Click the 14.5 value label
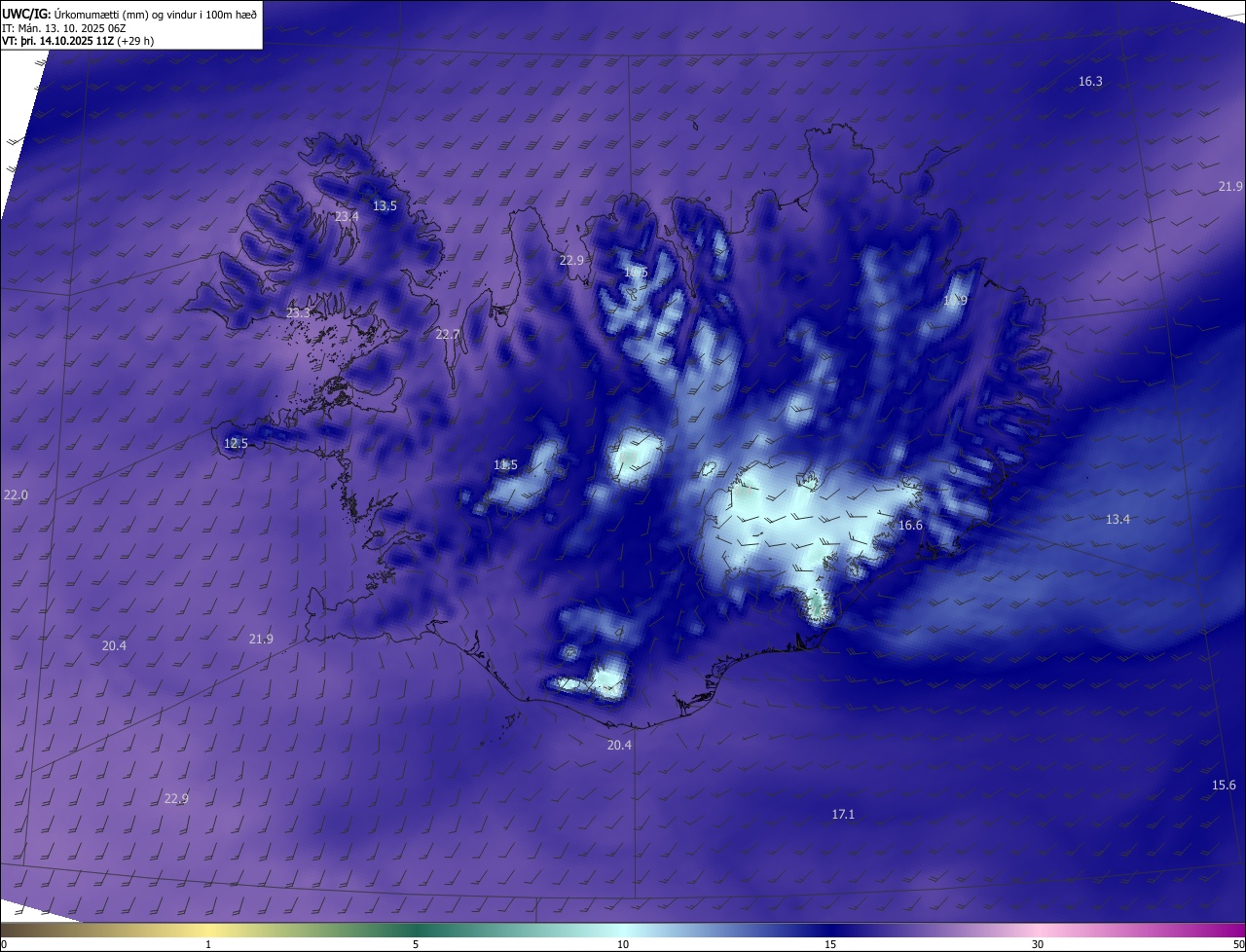This screenshot has height=952, width=1246. tap(636, 274)
